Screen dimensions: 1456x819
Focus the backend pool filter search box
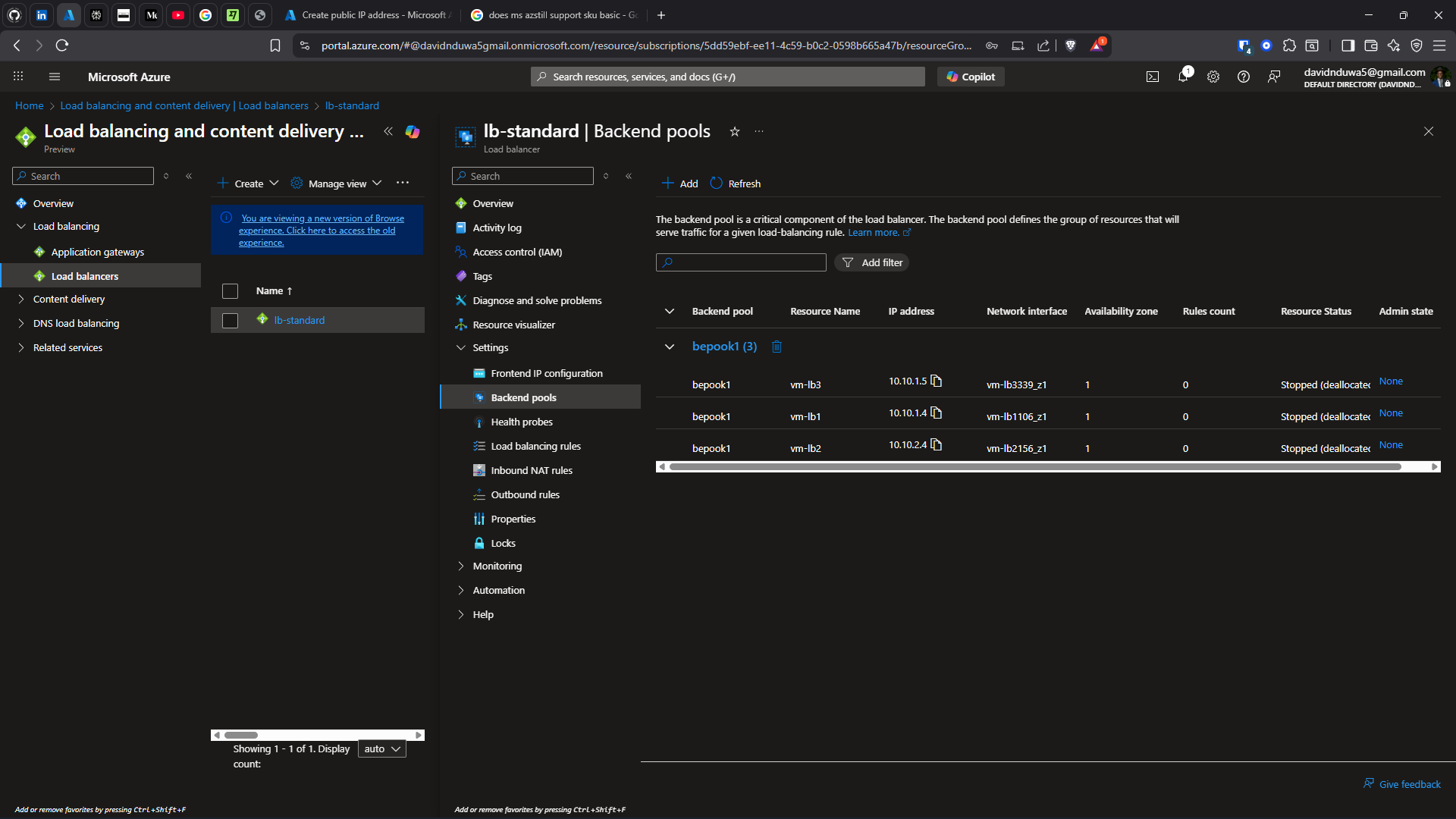point(741,262)
